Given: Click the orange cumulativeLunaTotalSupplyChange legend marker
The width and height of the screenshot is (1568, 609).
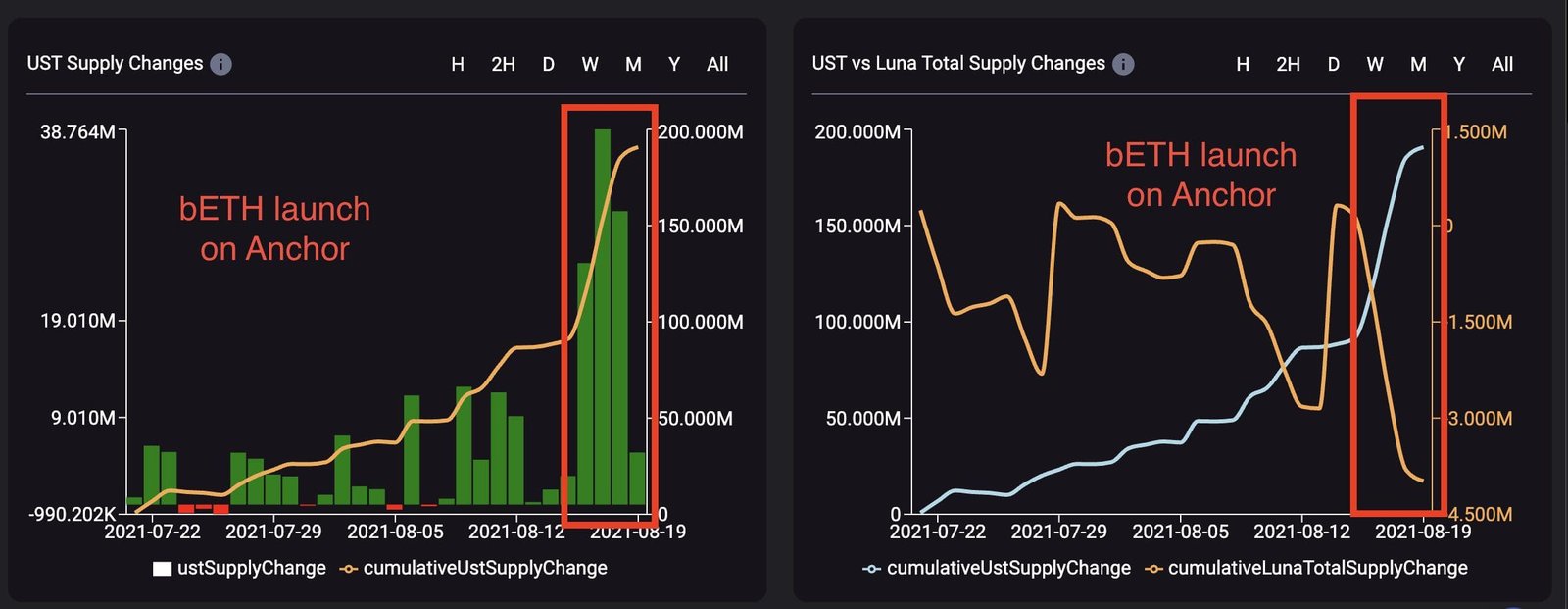Looking at the screenshot, I should [1153, 568].
